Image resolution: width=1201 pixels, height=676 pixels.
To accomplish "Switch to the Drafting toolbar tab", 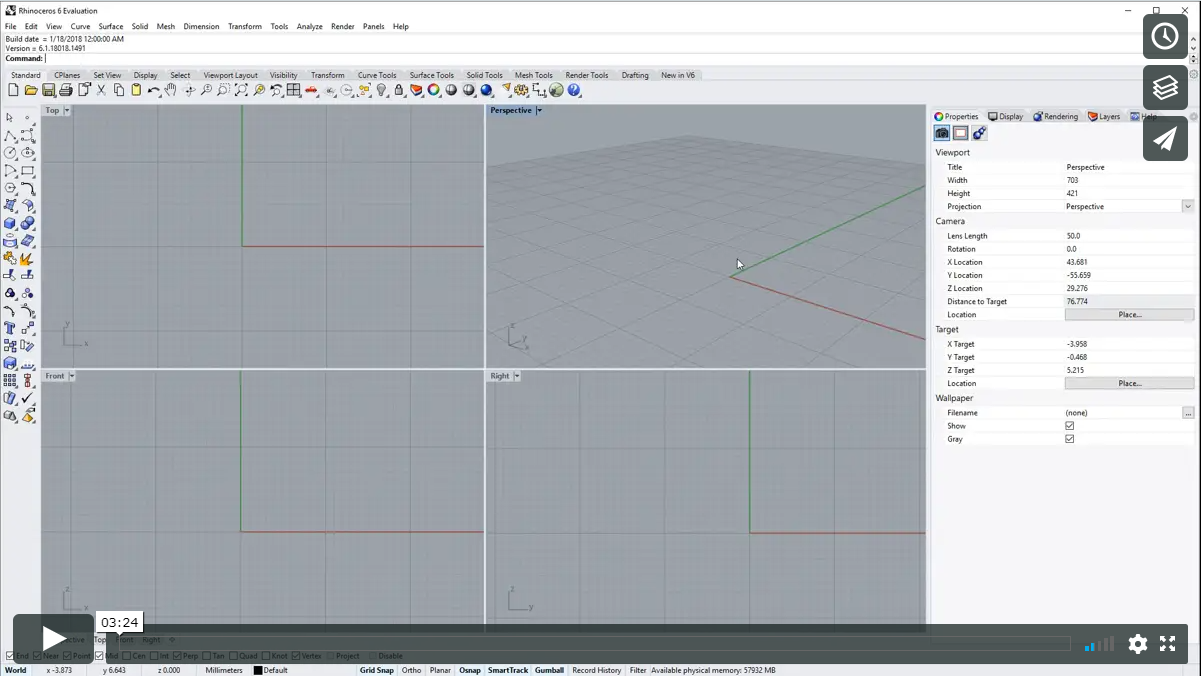I will click(635, 75).
